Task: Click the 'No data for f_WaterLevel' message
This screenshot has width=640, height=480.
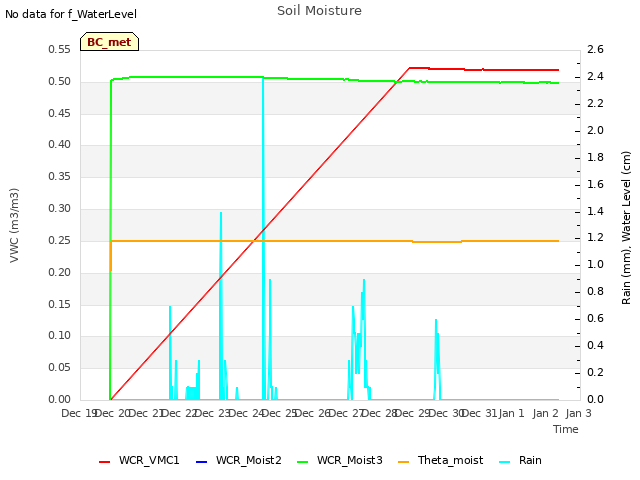Action: point(71,14)
